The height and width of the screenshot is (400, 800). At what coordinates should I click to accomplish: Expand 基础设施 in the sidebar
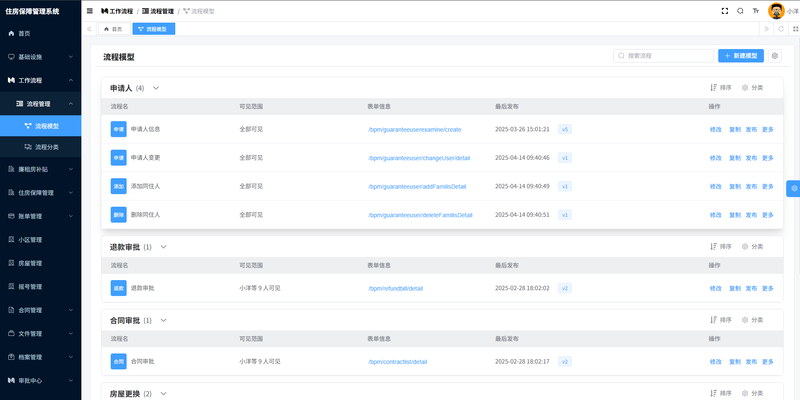click(x=40, y=57)
